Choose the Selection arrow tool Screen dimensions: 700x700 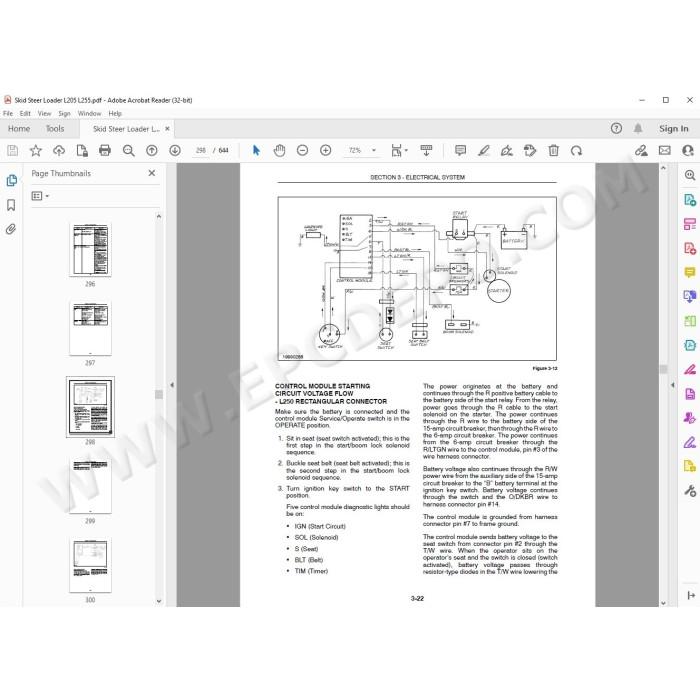pos(256,150)
